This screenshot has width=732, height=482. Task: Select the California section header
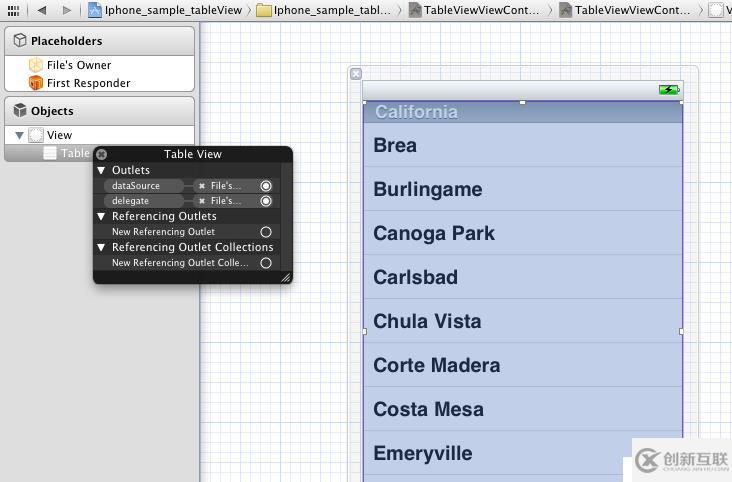click(x=523, y=112)
